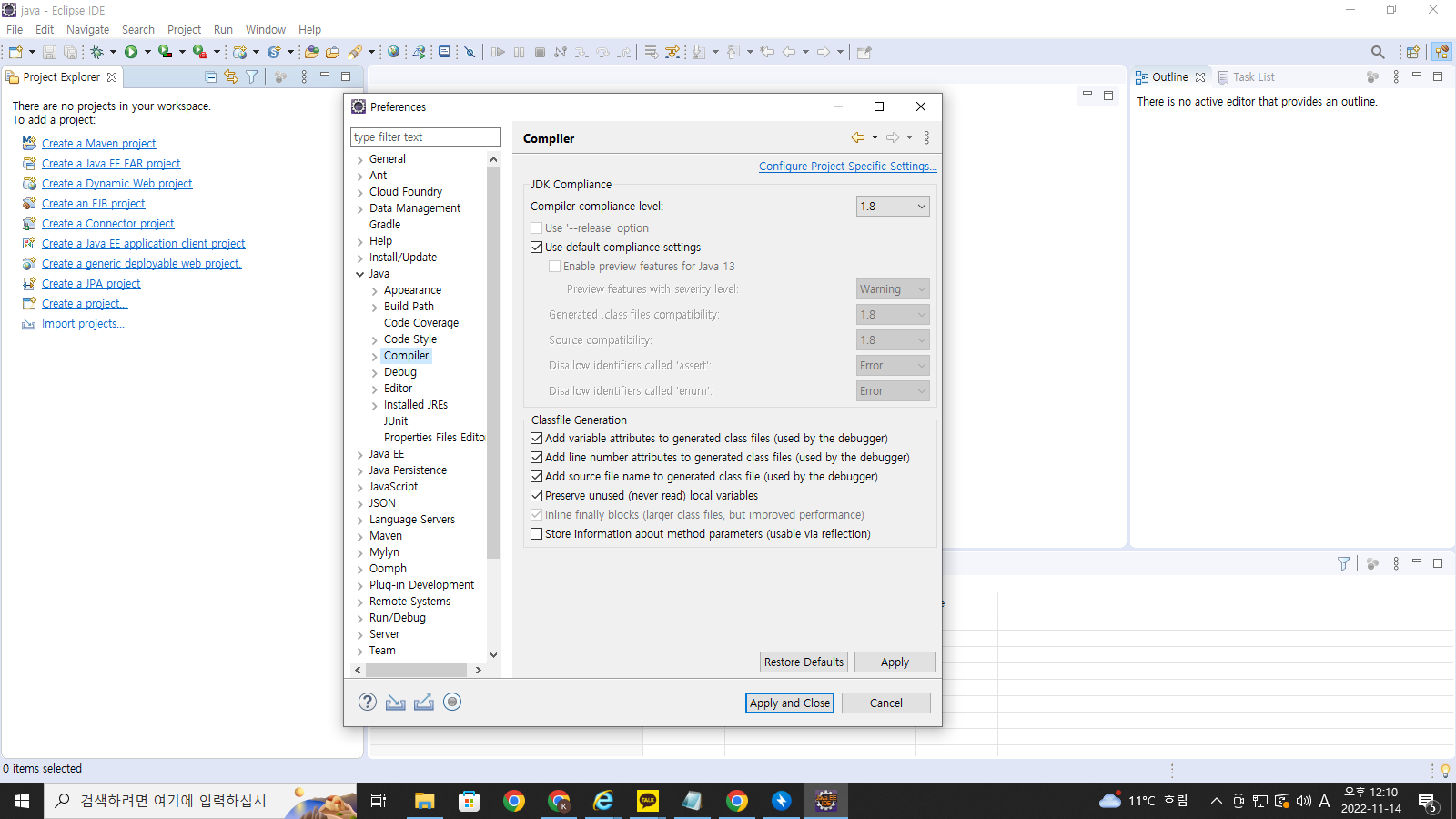This screenshot has height=819, width=1456.
Task: Open the Project Explorer filter icon
Action: point(252,77)
